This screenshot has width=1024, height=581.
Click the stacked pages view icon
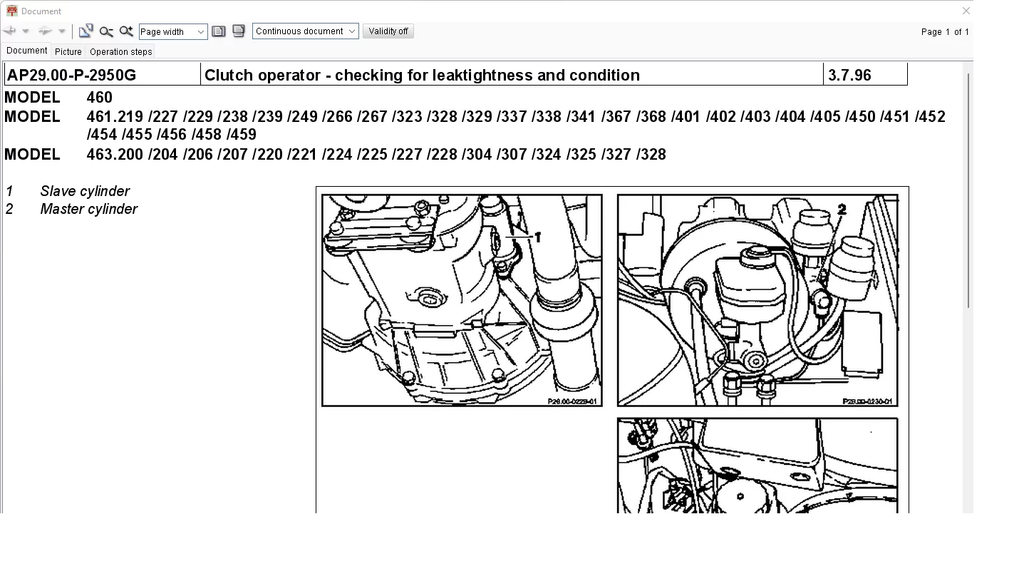[x=238, y=31]
